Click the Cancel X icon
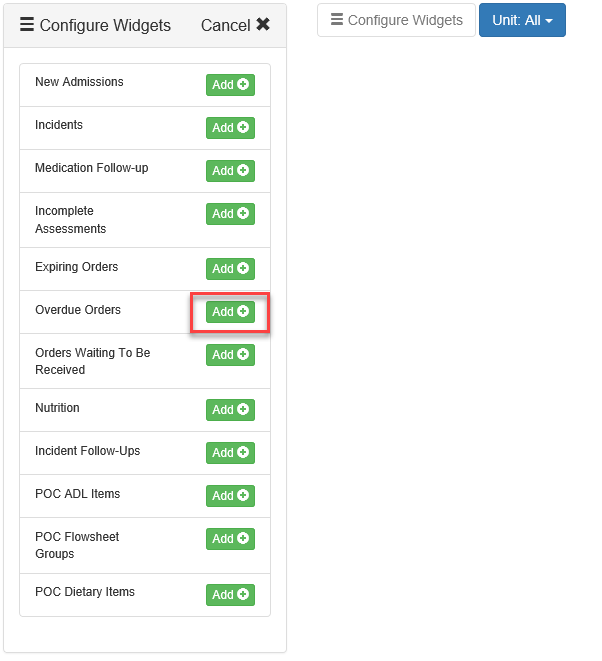 [x=263, y=25]
